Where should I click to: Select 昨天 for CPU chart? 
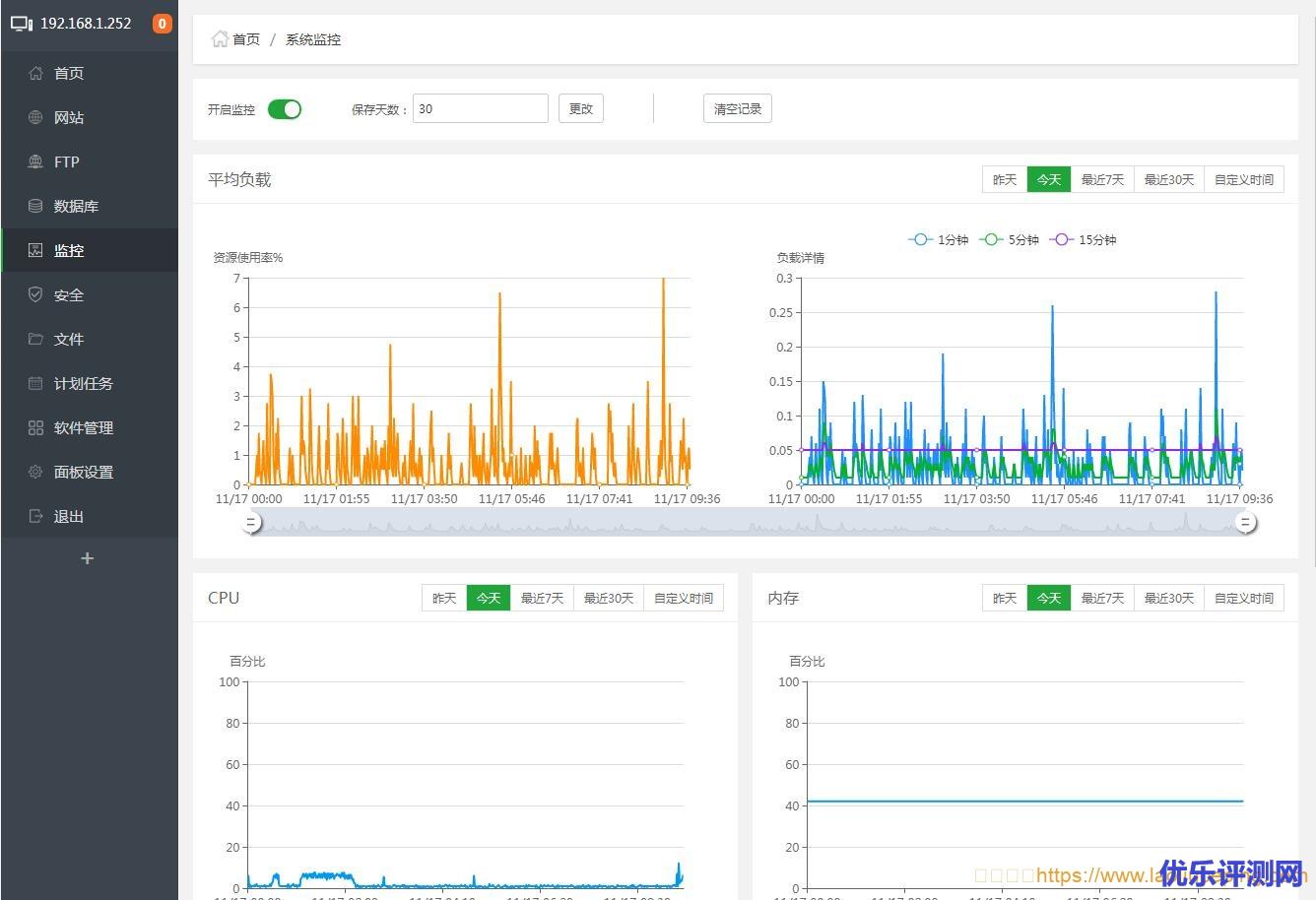[444, 598]
